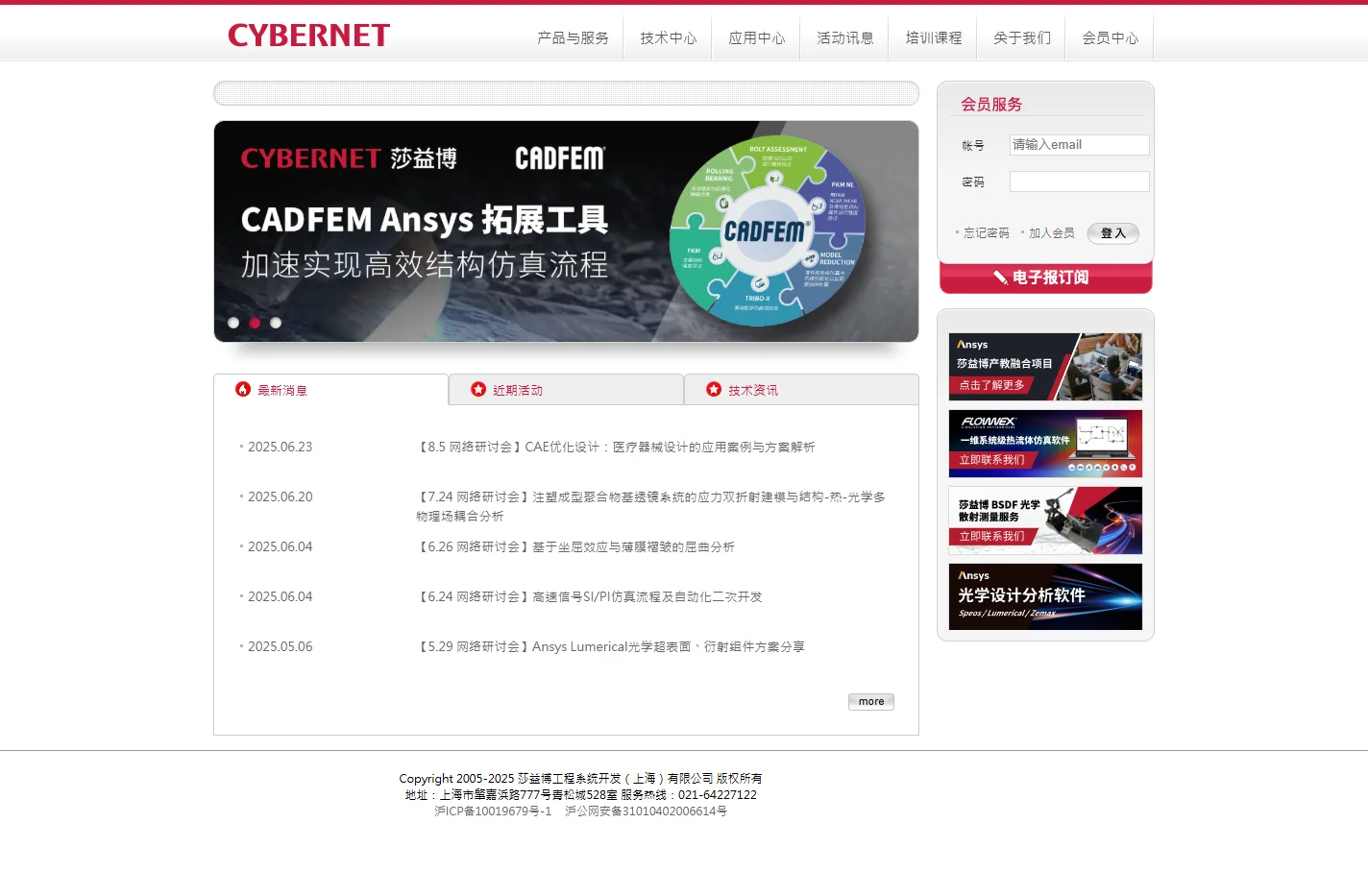Viewport: 1368px width, 896px height.
Task: Open the 应用中心 menu
Action: tap(756, 38)
